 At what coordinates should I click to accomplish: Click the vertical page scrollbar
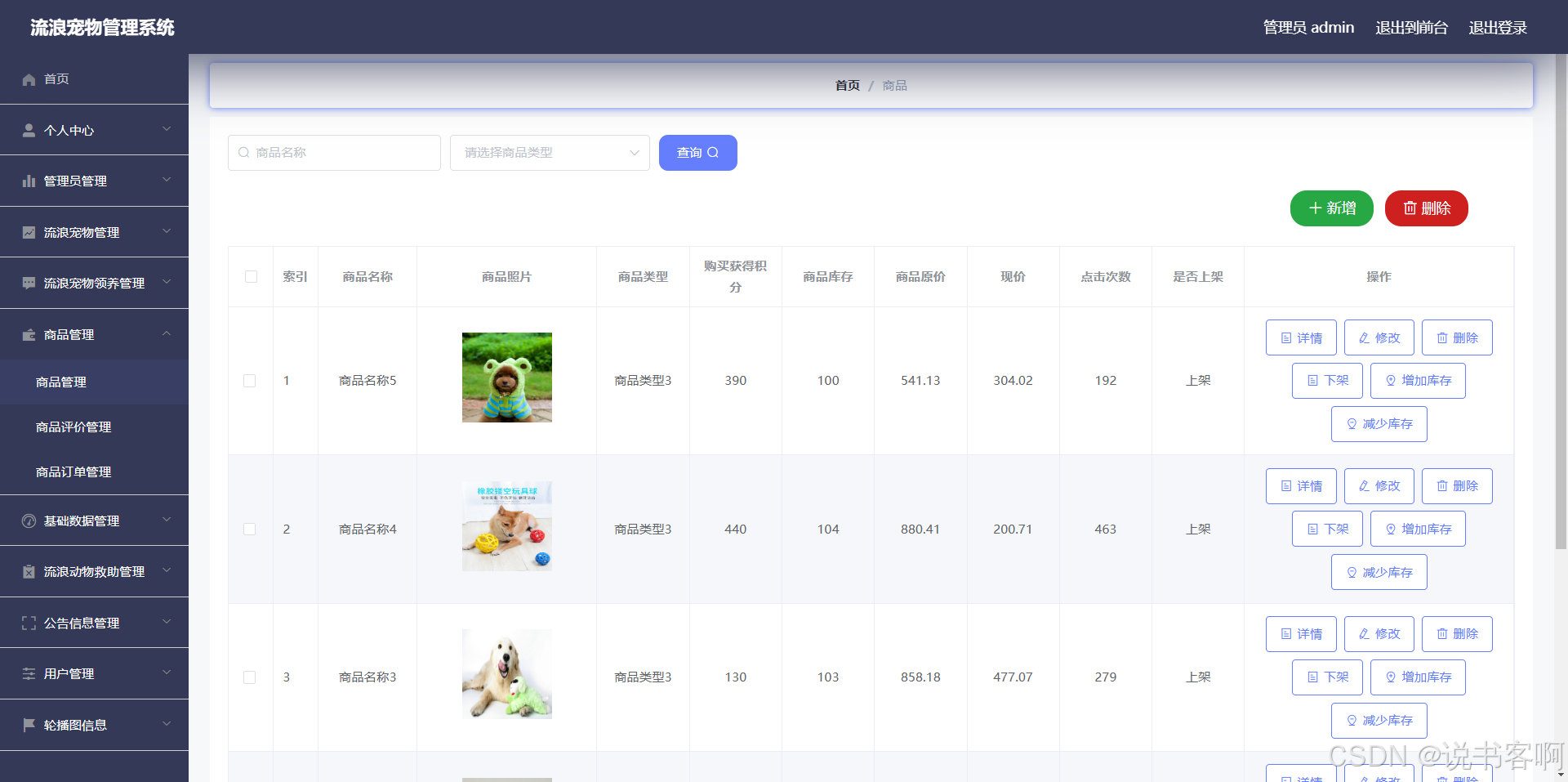click(x=1561, y=302)
